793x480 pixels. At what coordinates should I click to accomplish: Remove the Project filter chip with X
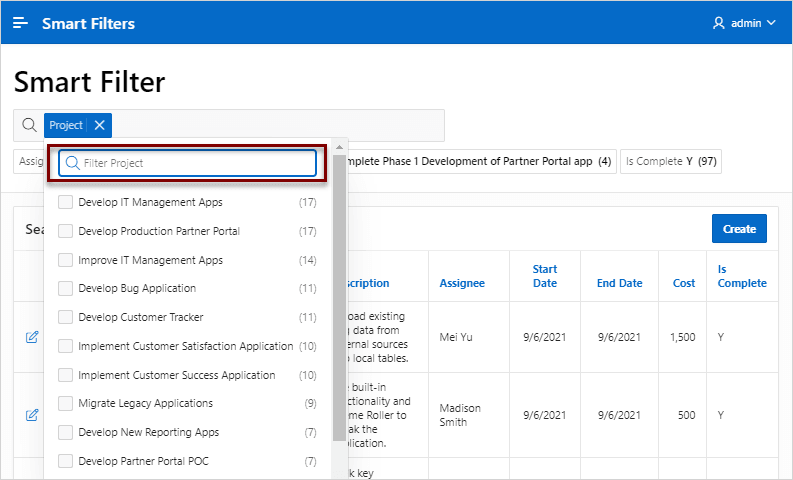click(x=100, y=125)
